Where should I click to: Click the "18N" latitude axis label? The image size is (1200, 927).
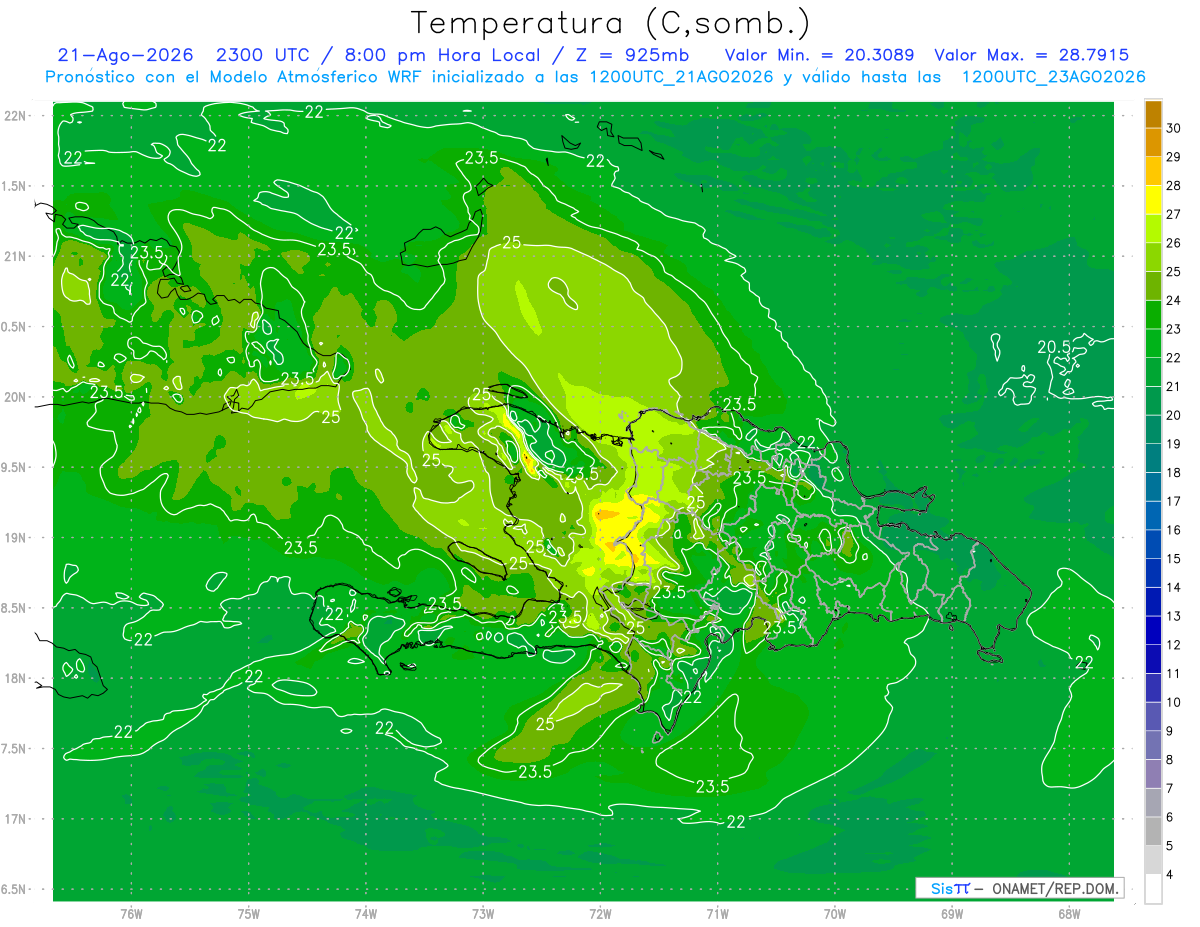[x=16, y=679]
